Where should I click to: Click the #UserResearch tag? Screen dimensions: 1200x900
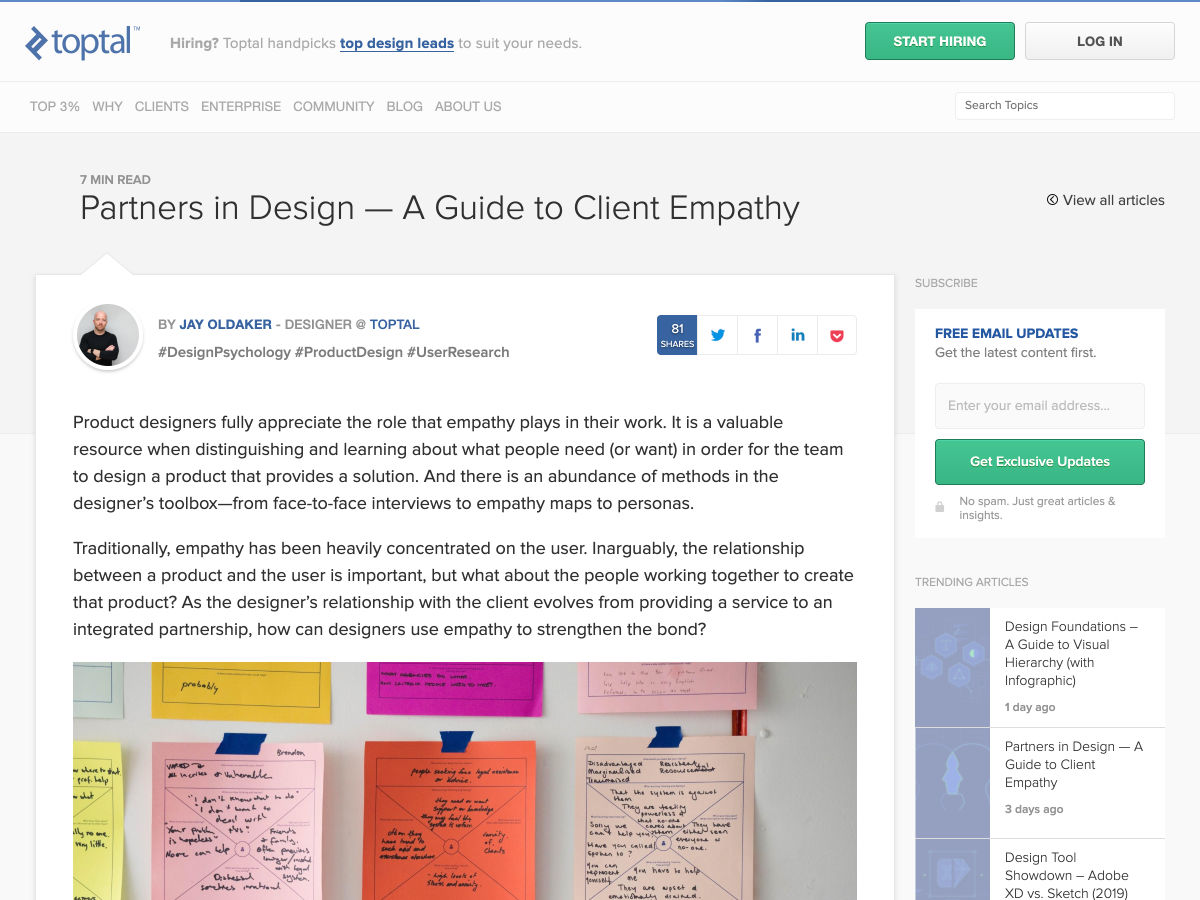pyautogui.click(x=458, y=352)
